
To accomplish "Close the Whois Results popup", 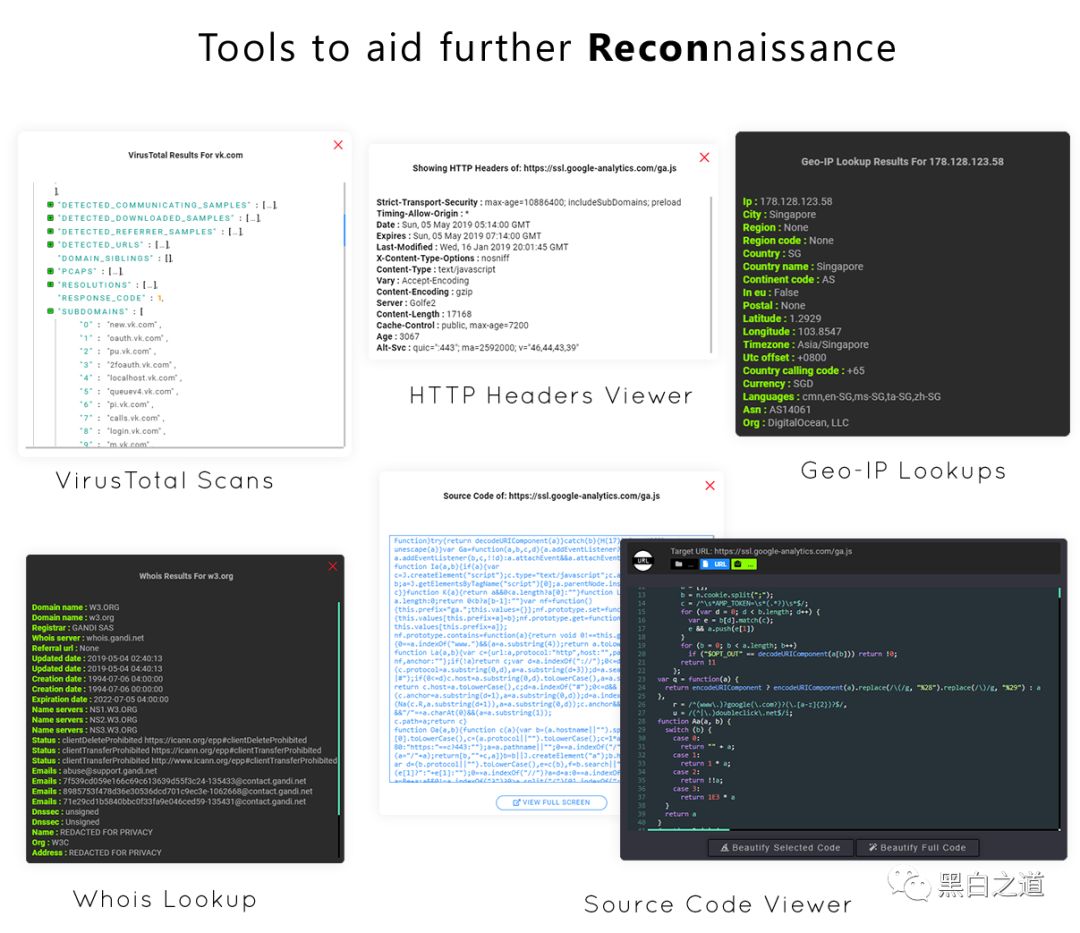I will click(x=333, y=566).
